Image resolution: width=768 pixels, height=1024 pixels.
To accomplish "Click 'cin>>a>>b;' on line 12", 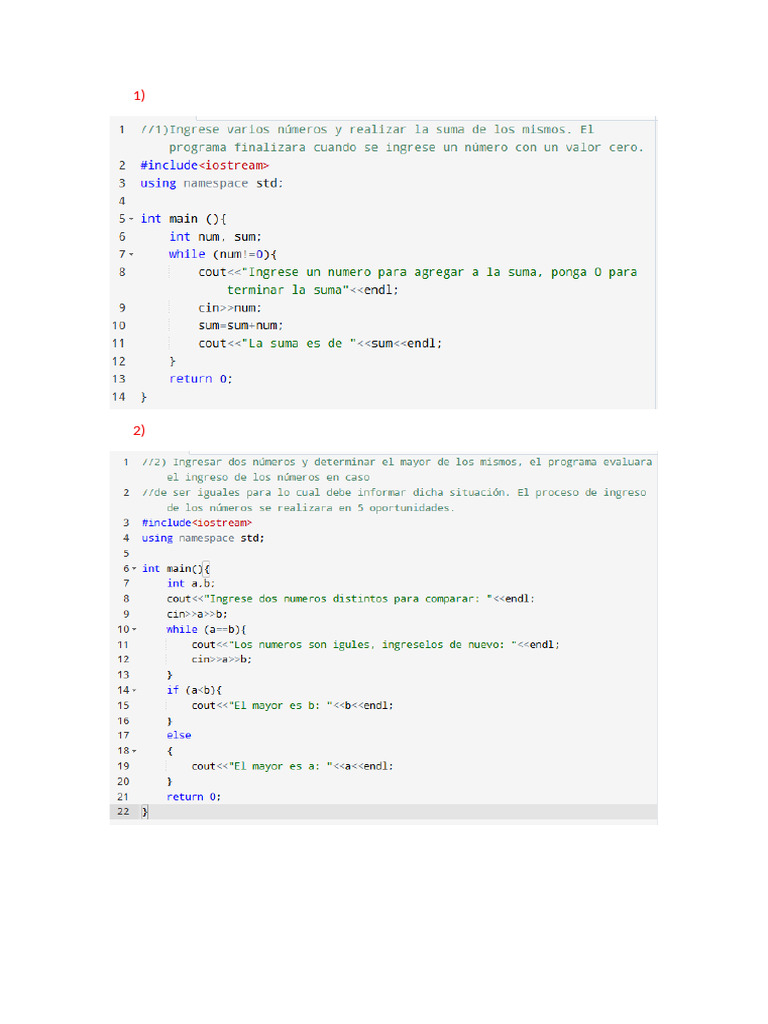I will coord(221,660).
